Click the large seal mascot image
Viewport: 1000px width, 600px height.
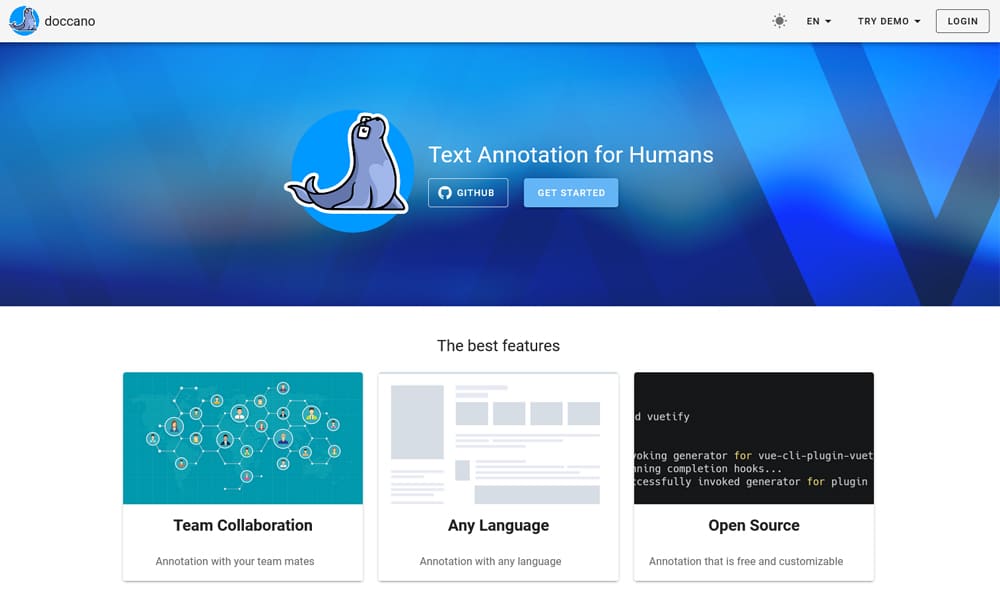pyautogui.click(x=351, y=170)
